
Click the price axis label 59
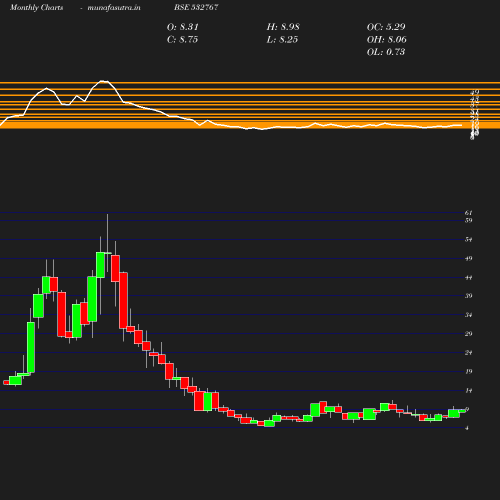point(468,220)
